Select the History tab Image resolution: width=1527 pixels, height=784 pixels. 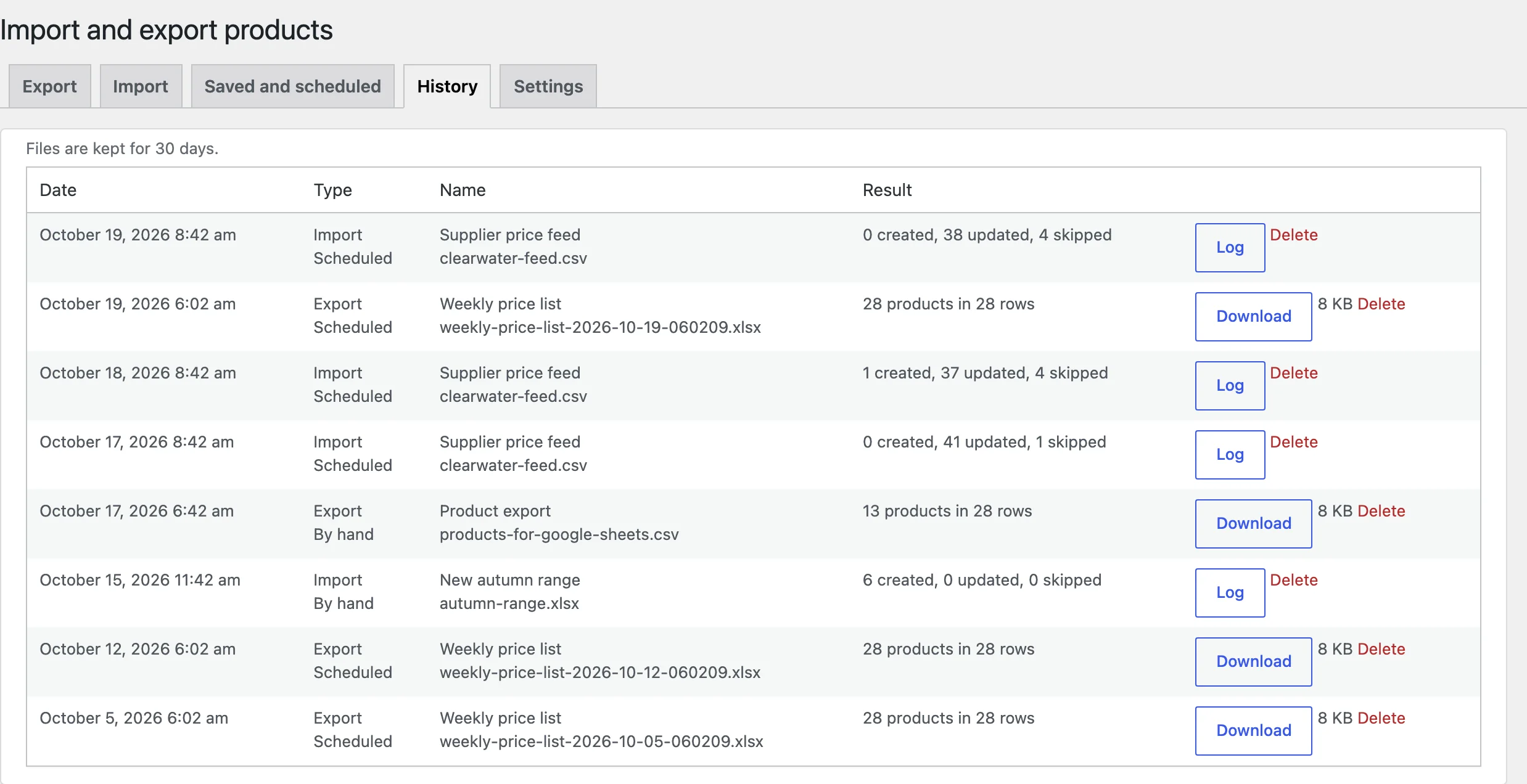point(447,86)
